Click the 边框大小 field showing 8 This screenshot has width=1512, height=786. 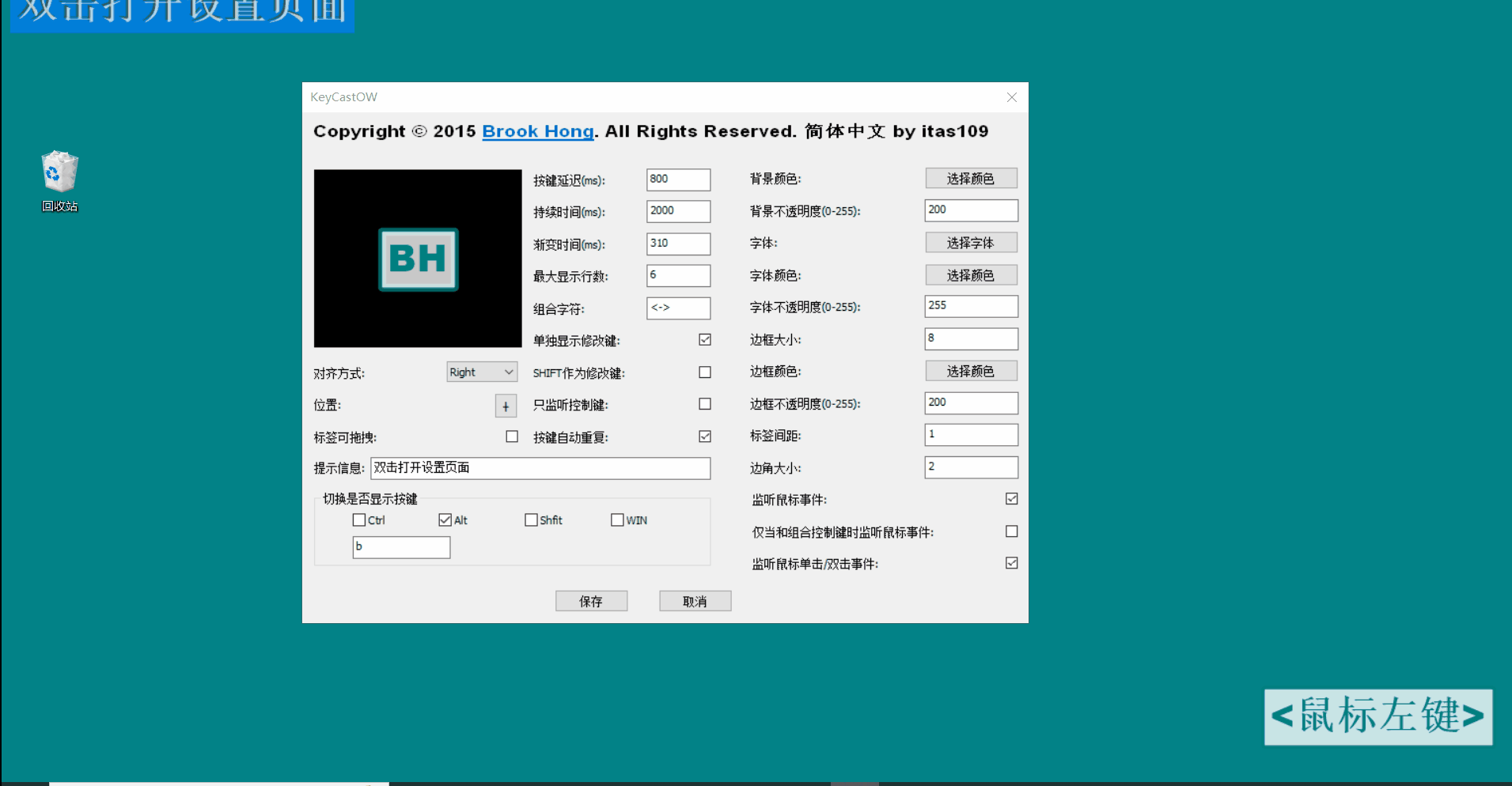click(x=971, y=338)
